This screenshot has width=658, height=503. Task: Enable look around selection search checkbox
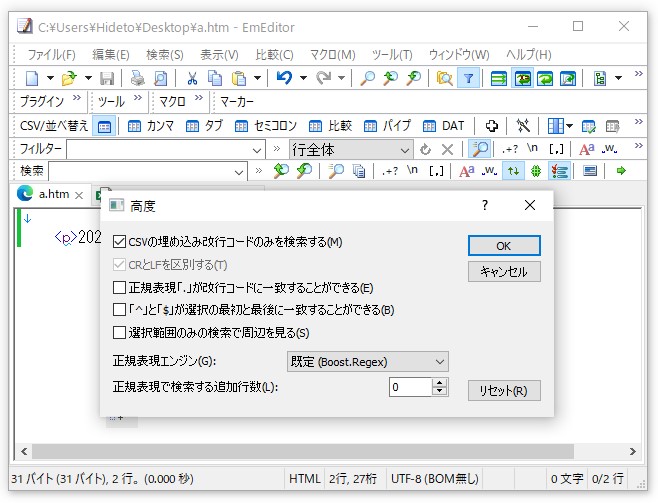point(119,333)
